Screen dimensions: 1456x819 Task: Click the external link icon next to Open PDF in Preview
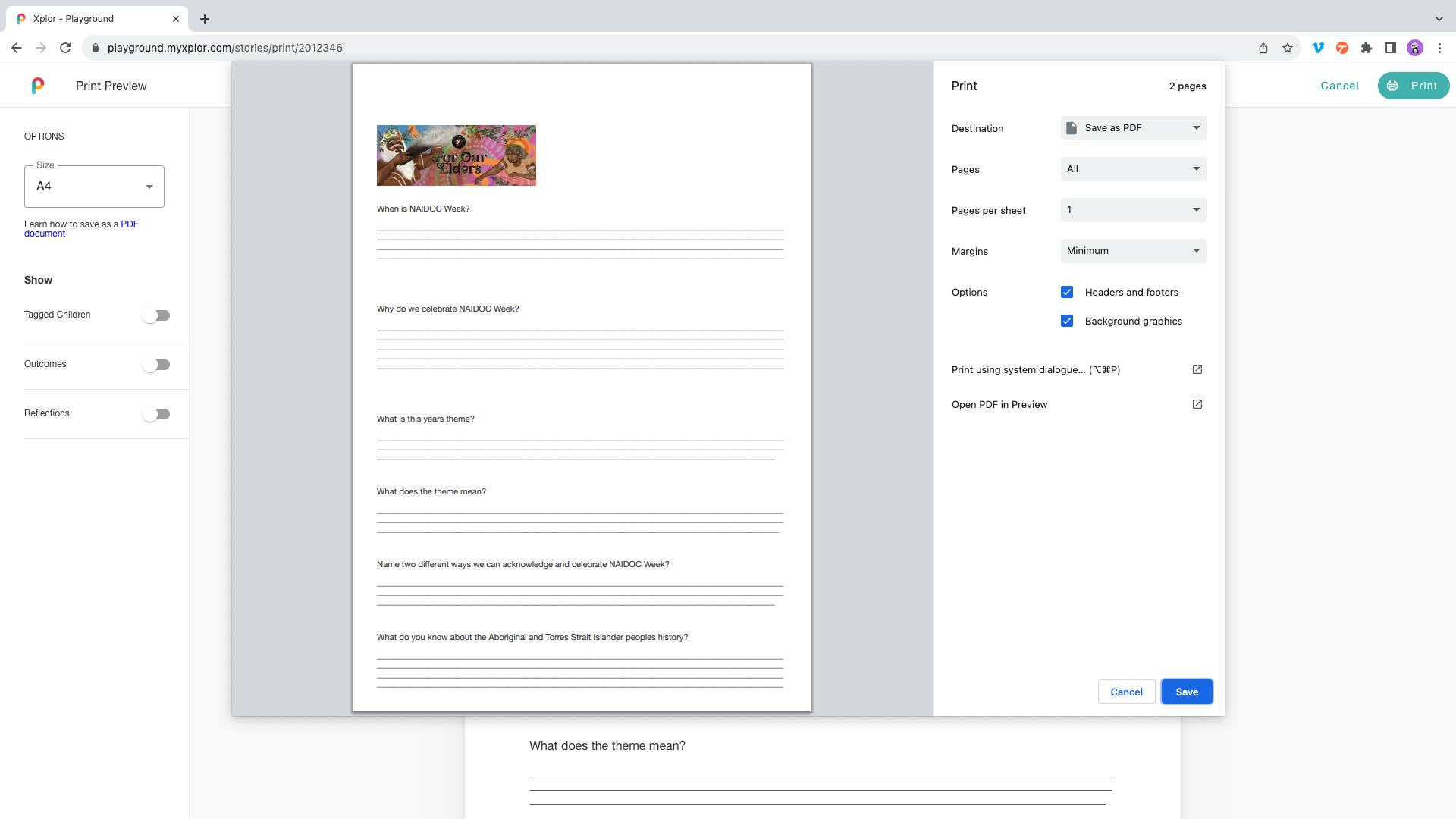(1197, 404)
